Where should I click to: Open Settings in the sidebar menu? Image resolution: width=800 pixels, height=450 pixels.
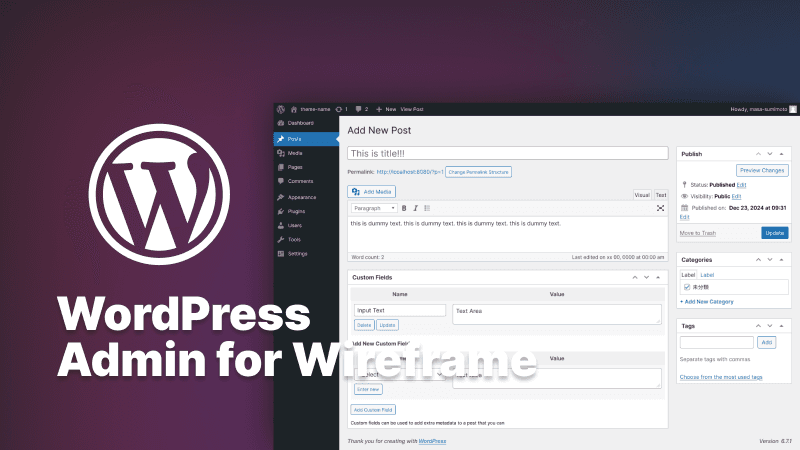[306, 254]
